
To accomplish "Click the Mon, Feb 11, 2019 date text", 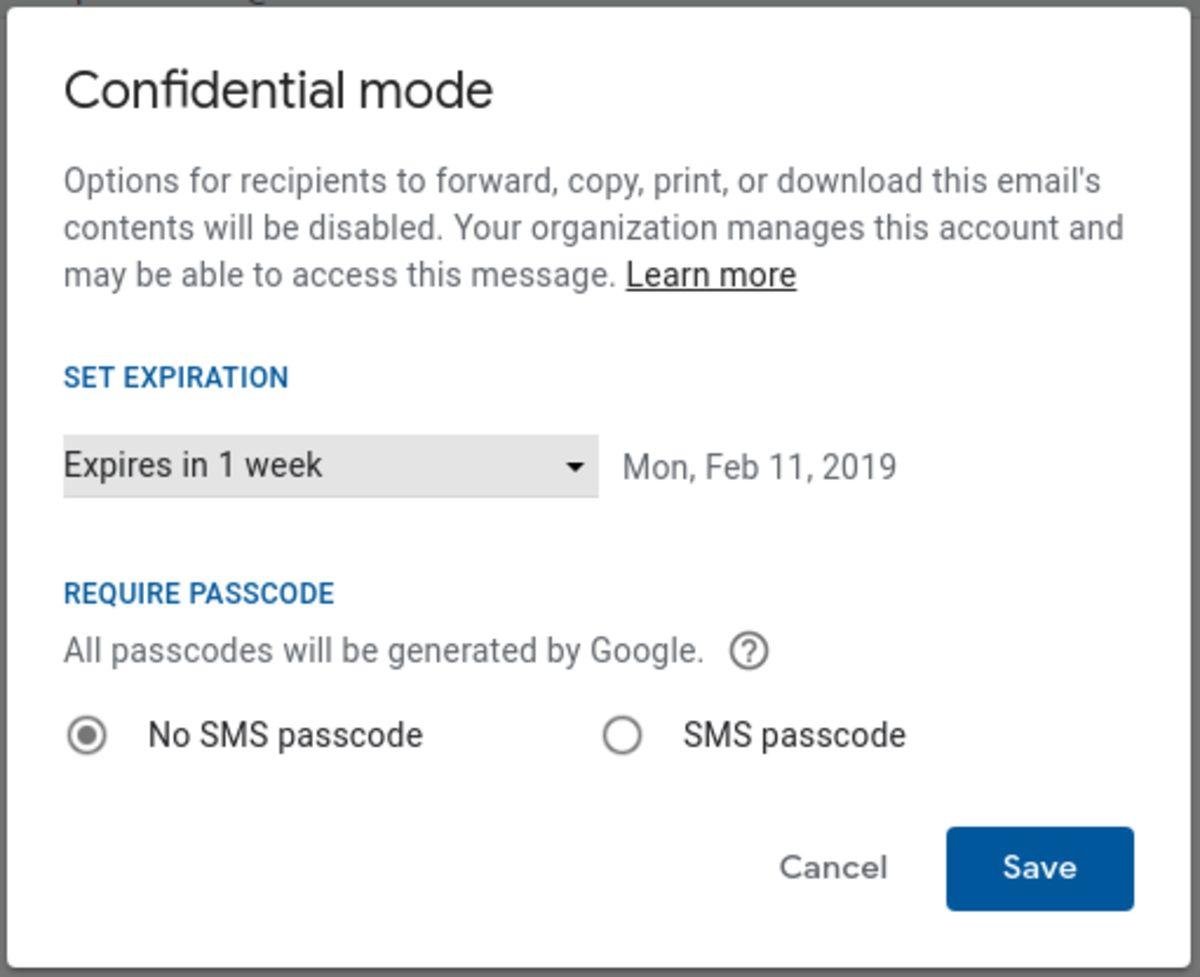I will coord(759,466).
